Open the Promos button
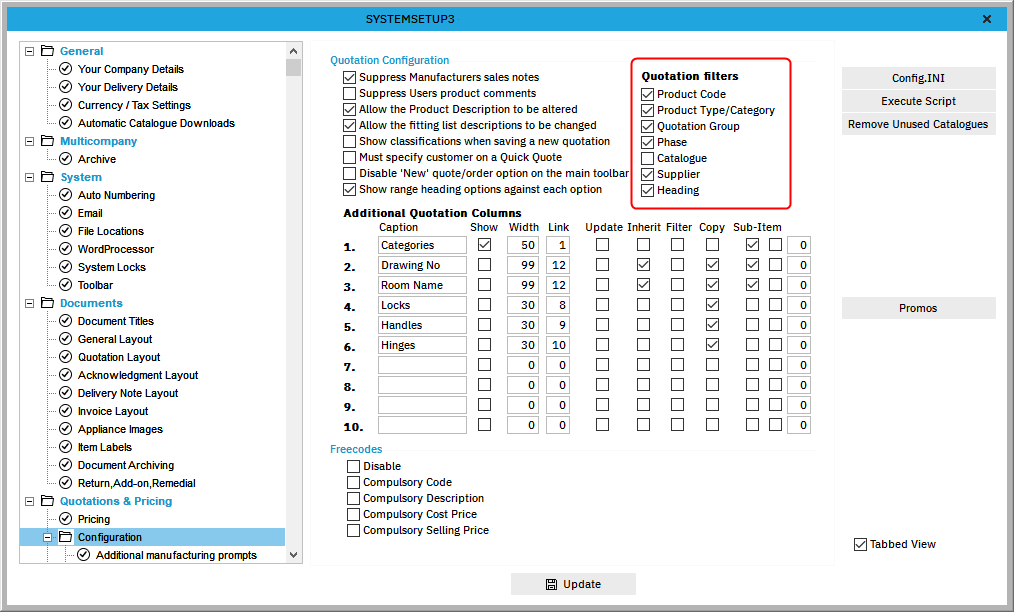1014x612 pixels. pyautogui.click(x=918, y=308)
